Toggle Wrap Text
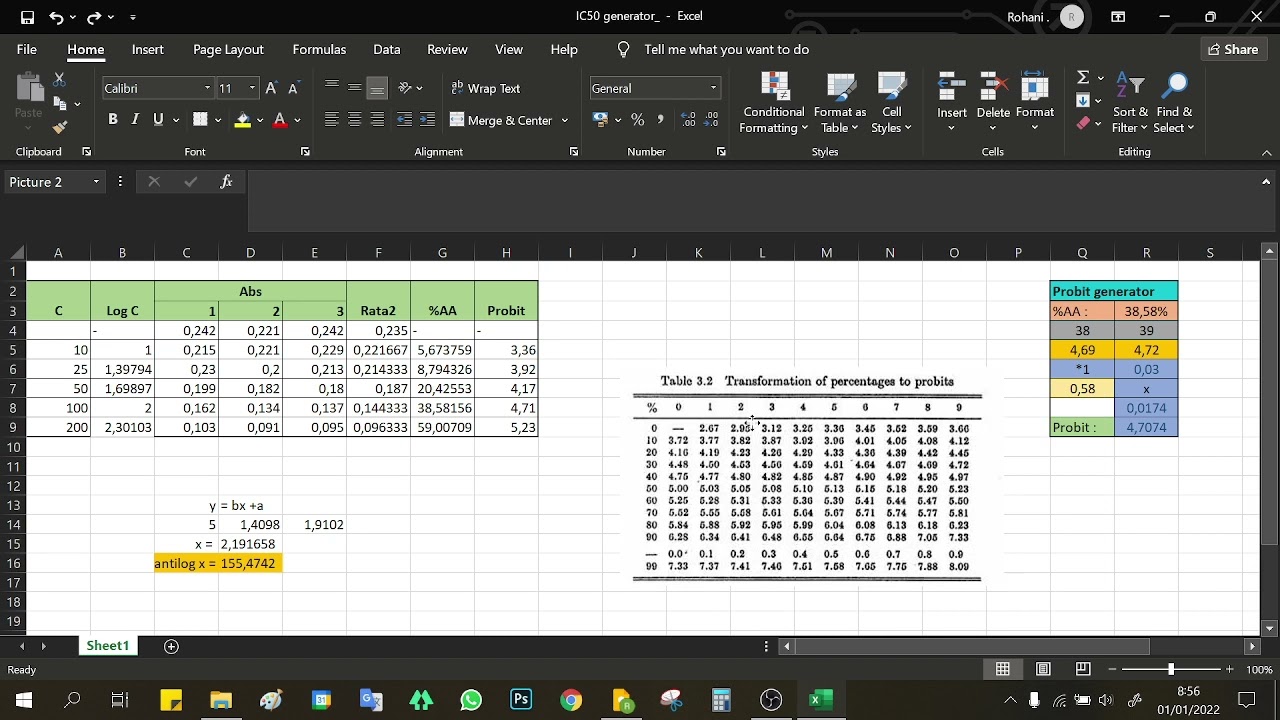 486,88
